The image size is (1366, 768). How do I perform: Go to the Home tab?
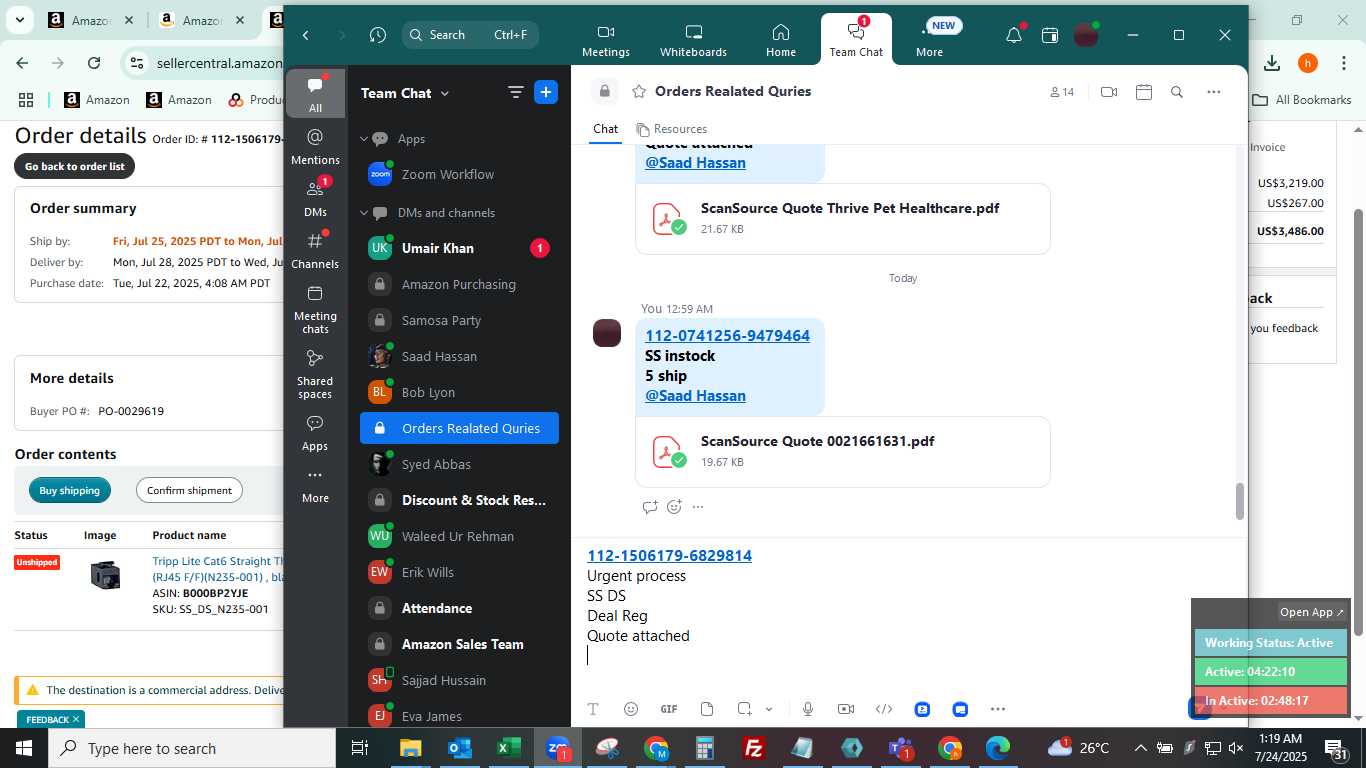click(x=781, y=40)
